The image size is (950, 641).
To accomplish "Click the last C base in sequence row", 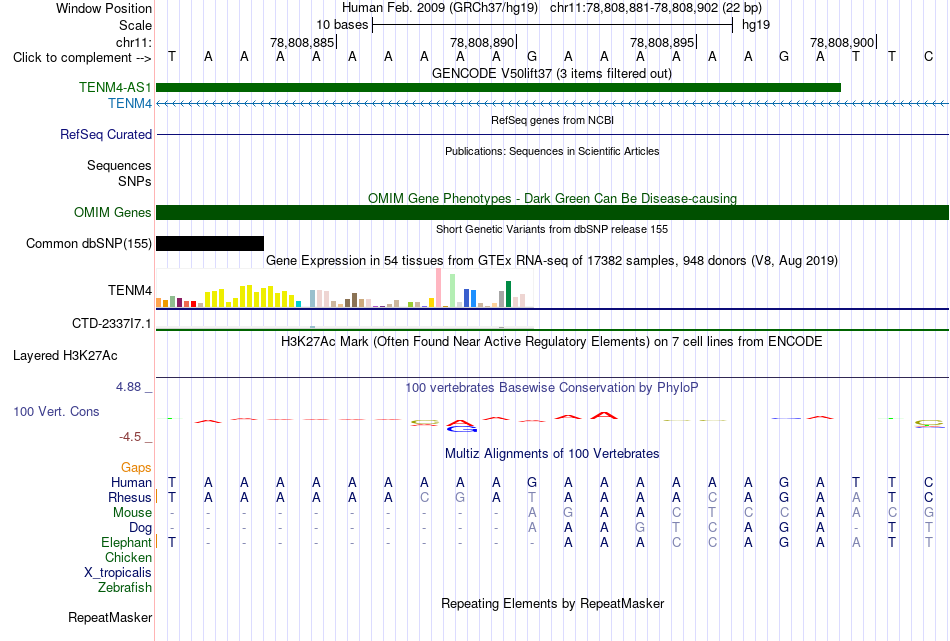I will tap(928, 57).
